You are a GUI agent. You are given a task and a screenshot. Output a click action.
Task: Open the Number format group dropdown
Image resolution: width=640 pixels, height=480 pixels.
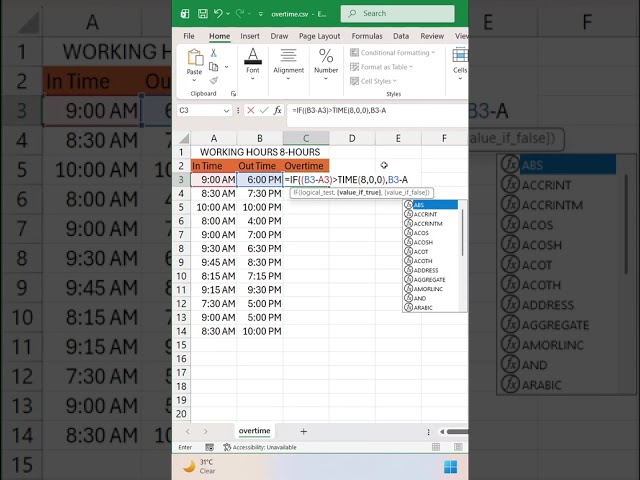(326, 63)
